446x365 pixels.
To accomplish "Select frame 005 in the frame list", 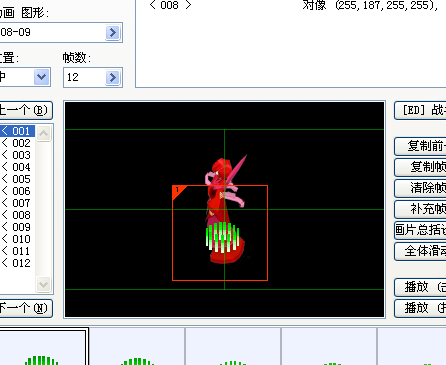I will 17,179.
